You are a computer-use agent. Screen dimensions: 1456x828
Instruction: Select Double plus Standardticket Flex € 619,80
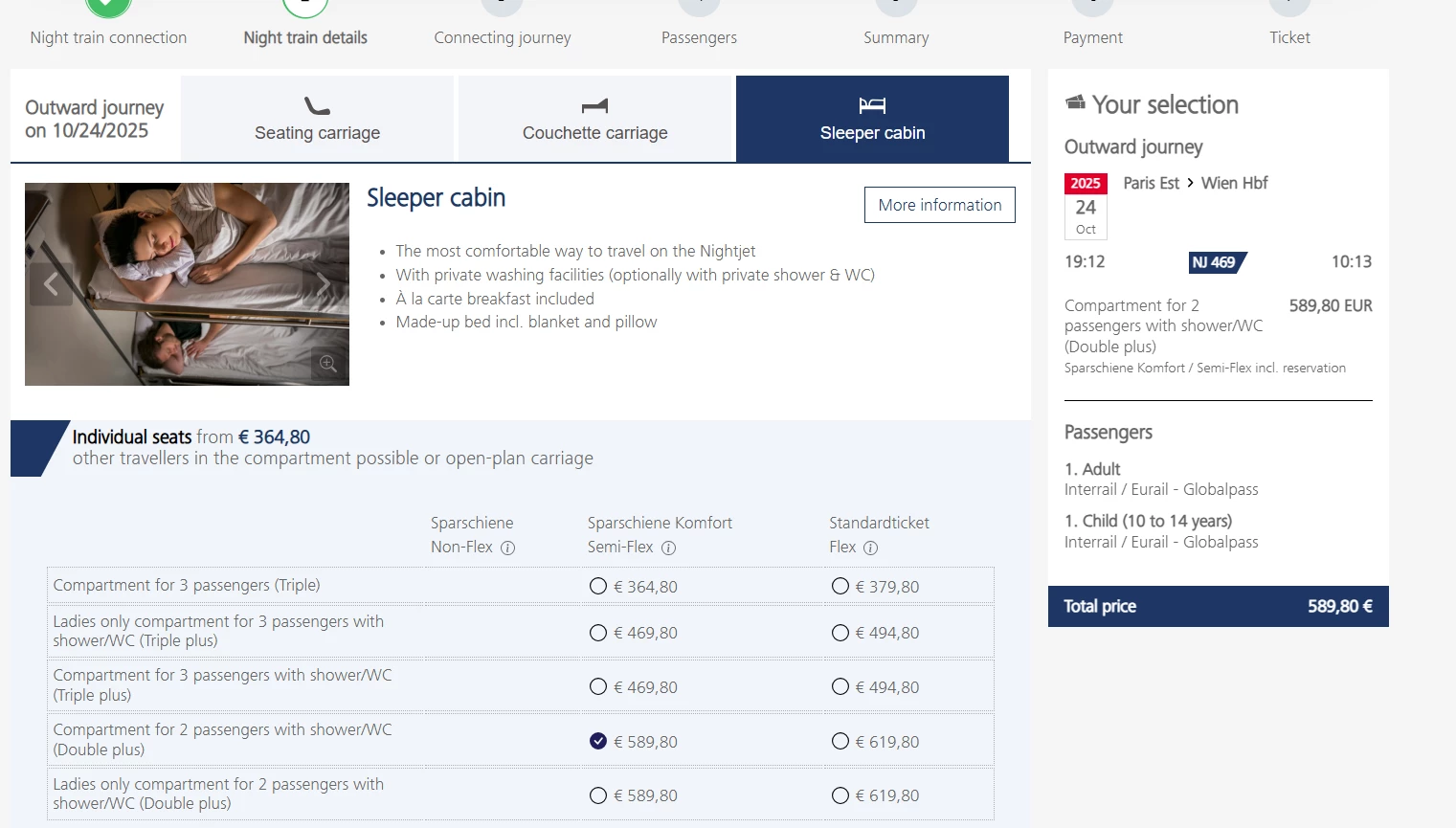(x=840, y=741)
